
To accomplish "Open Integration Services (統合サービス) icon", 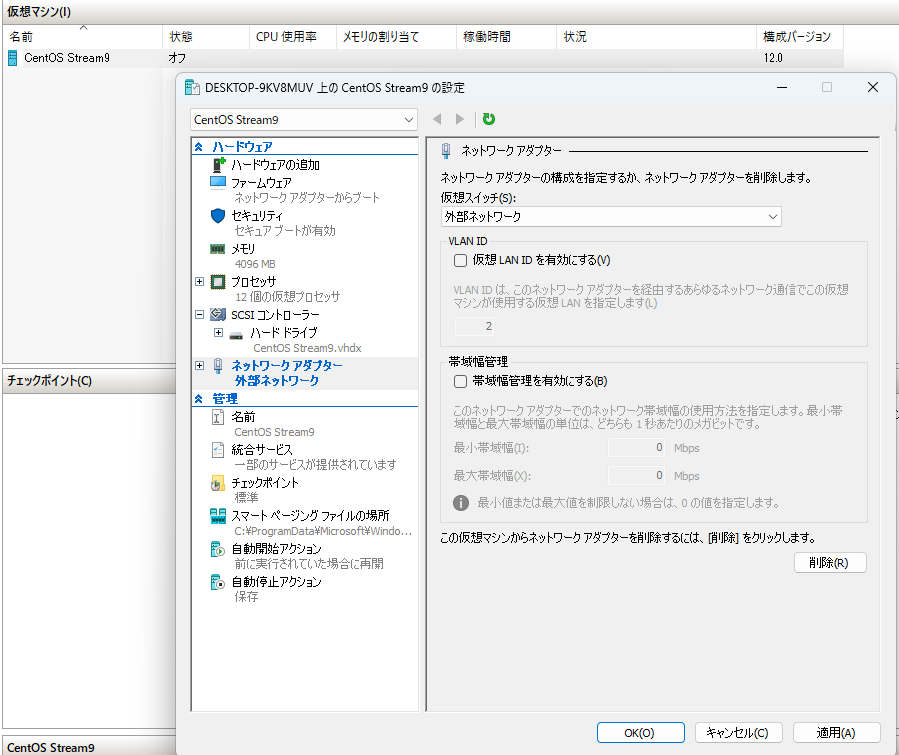I will [x=218, y=450].
